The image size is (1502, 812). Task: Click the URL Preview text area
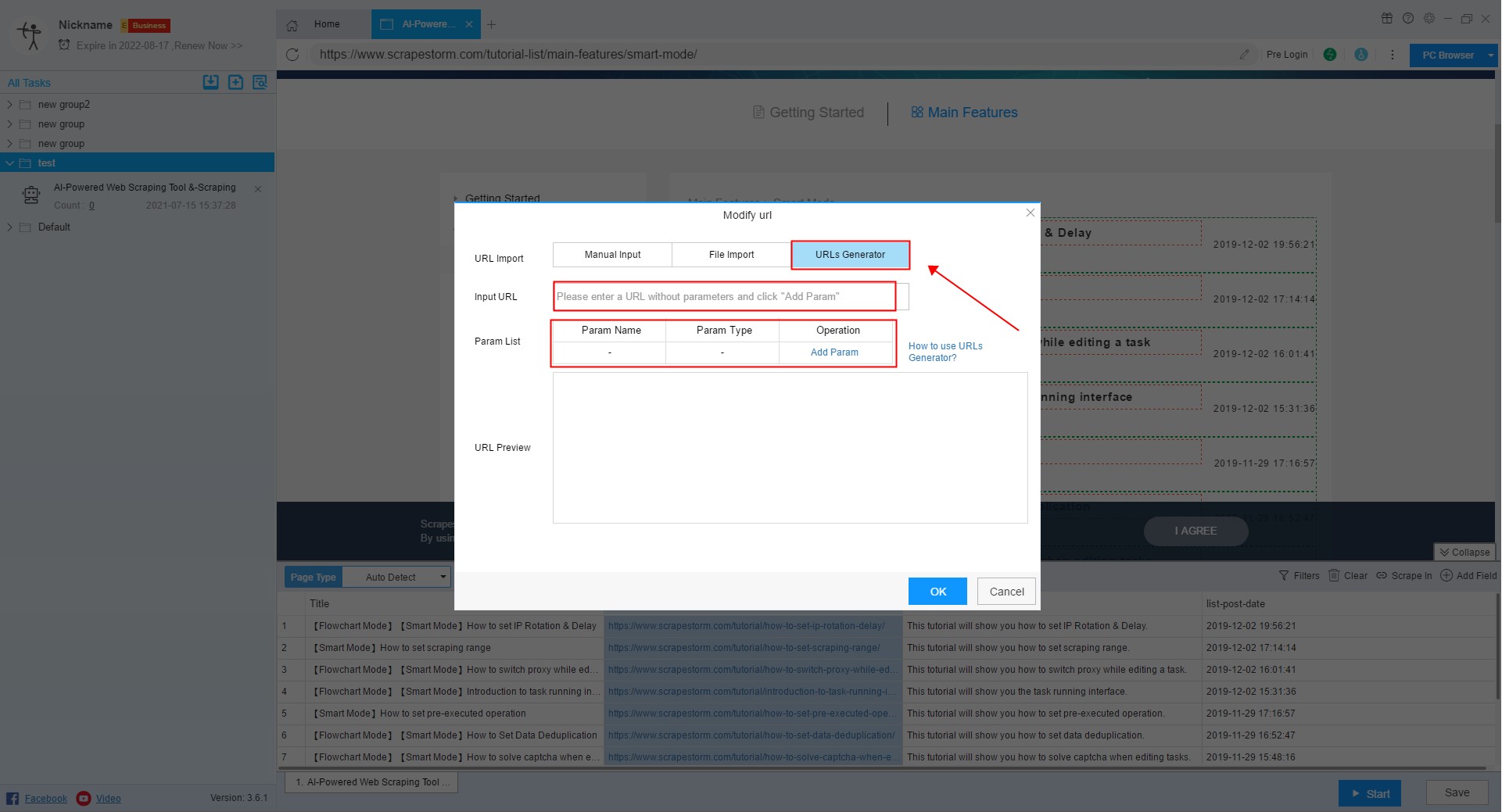[x=790, y=448]
